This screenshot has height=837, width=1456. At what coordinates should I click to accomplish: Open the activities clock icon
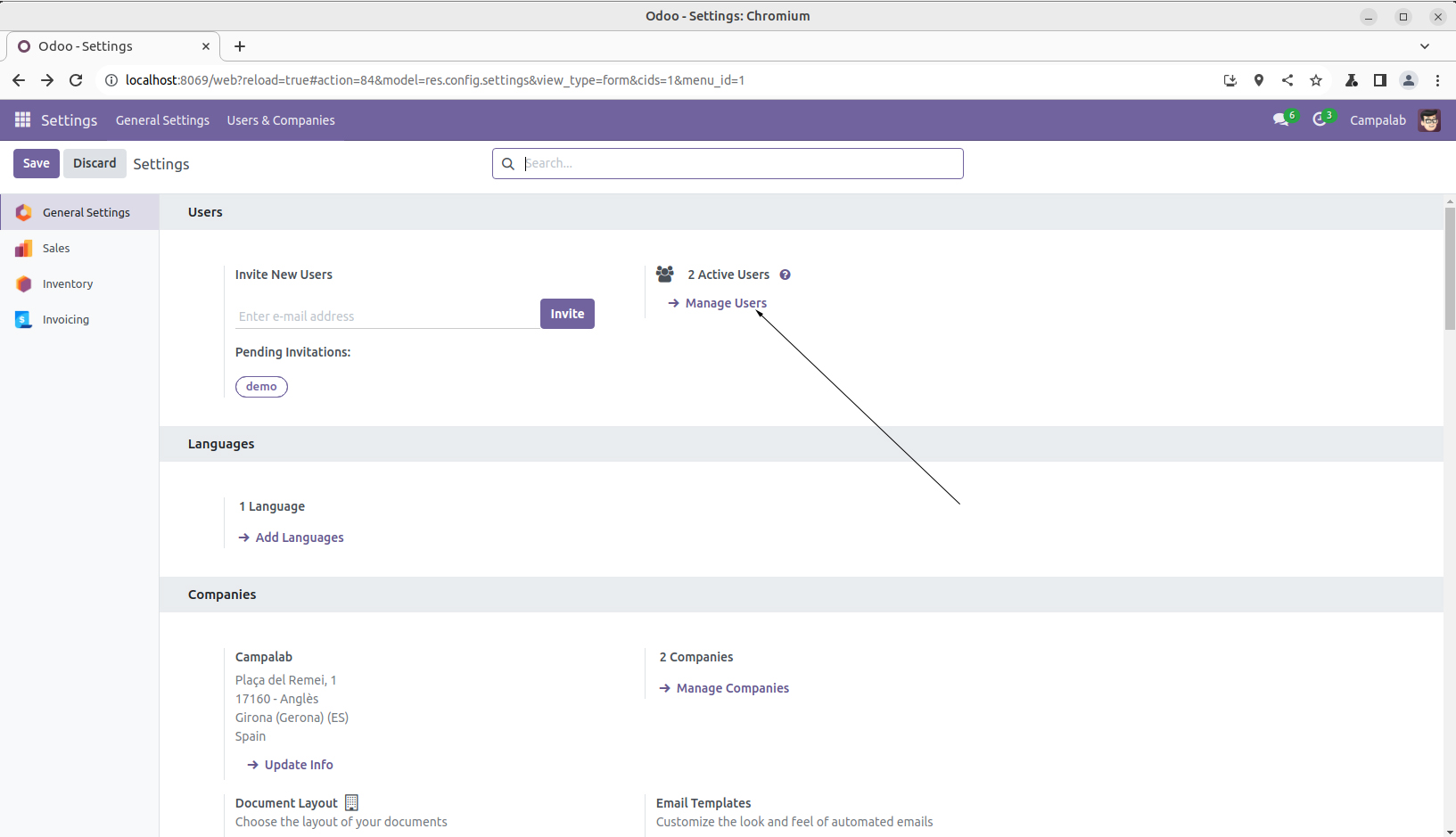click(1320, 120)
